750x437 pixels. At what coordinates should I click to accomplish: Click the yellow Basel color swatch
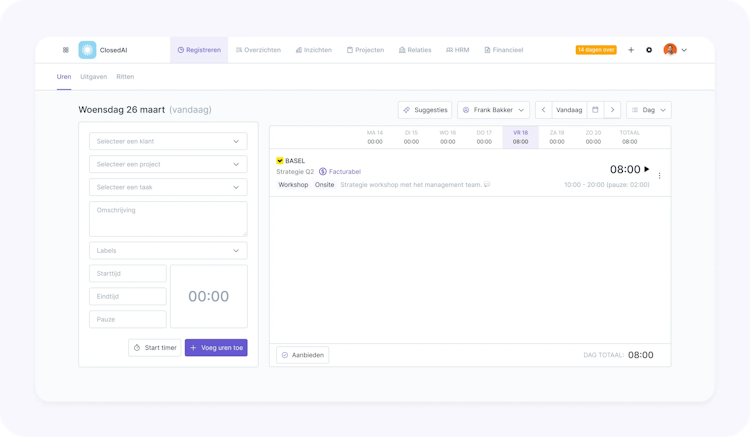[x=280, y=161]
